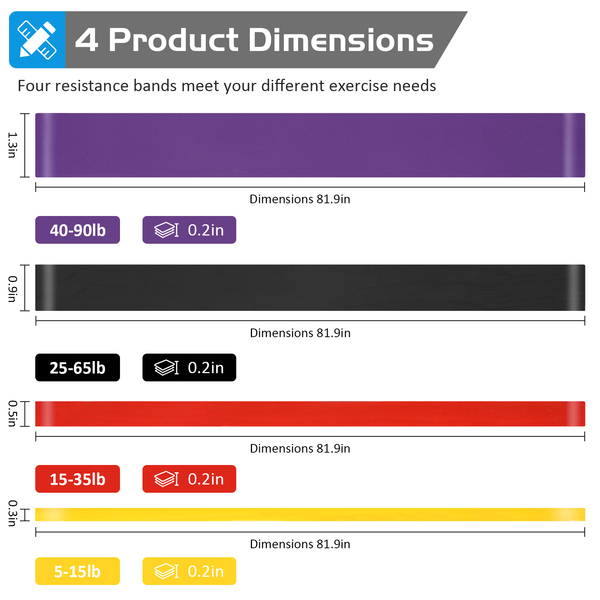
Task: Click the purple resistance band
Action: [310, 146]
